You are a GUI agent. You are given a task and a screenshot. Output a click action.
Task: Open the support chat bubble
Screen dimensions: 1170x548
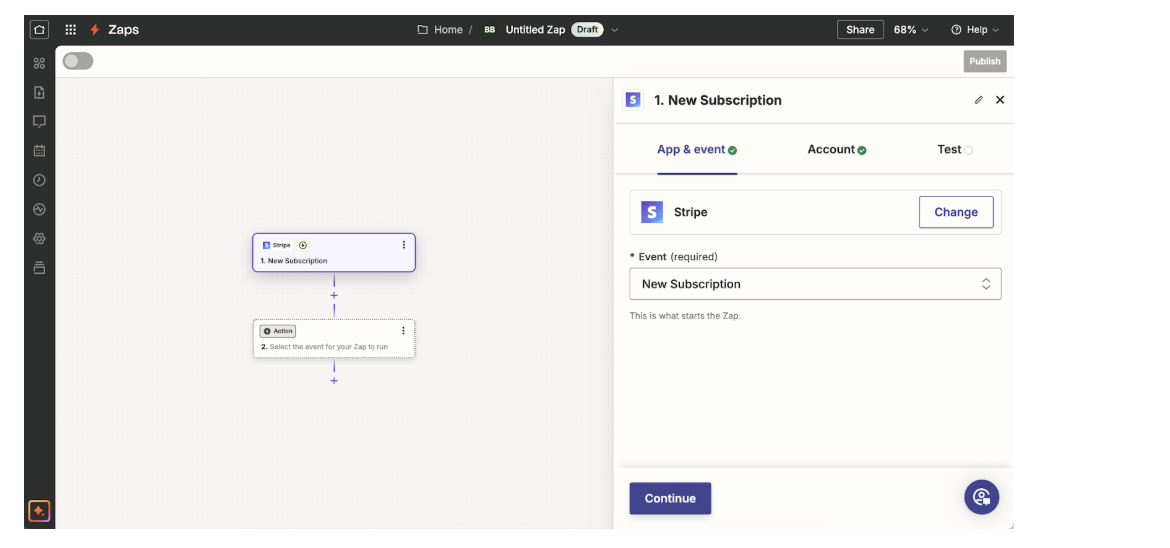[981, 497]
